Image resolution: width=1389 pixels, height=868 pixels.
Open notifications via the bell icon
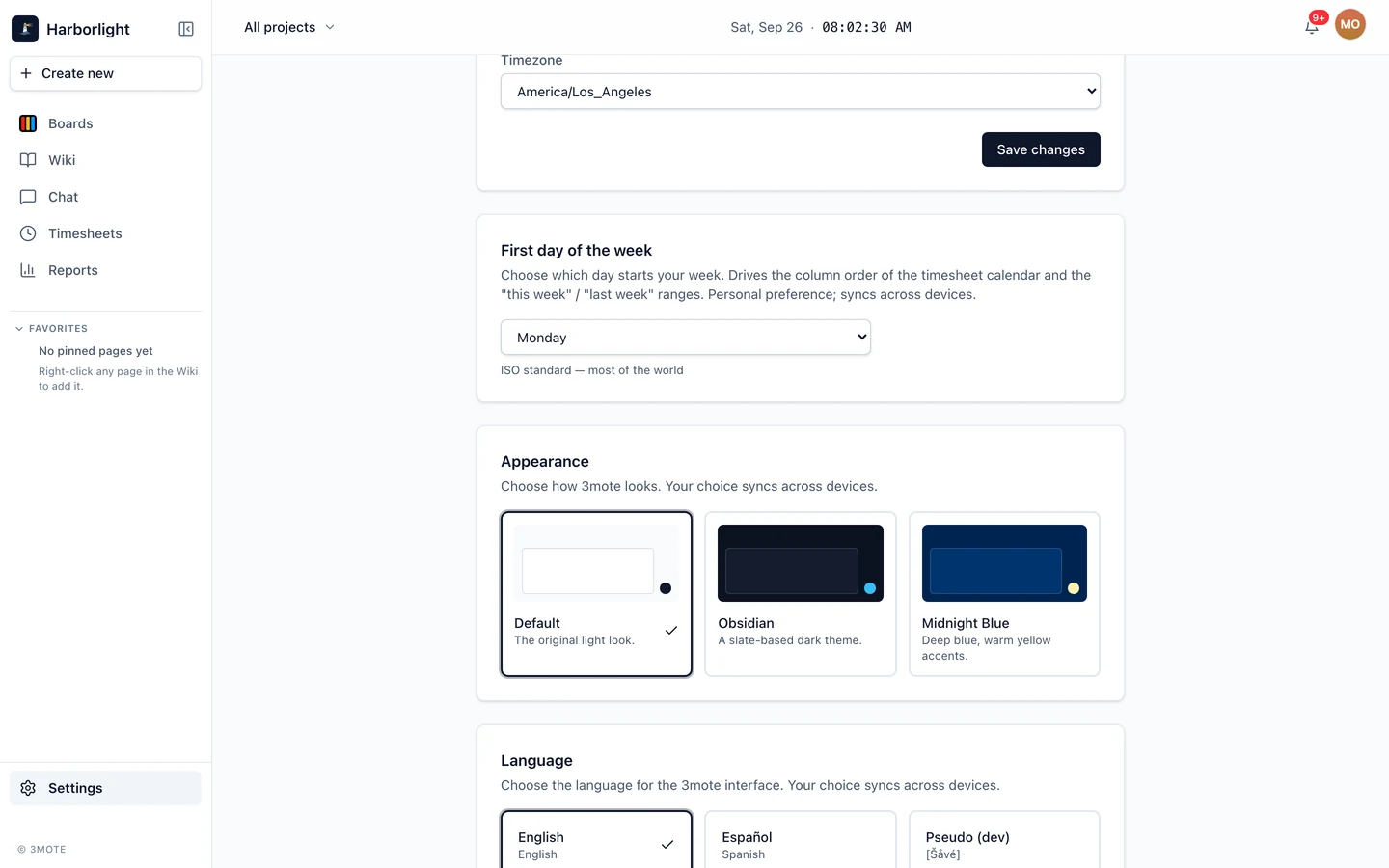coord(1312,27)
